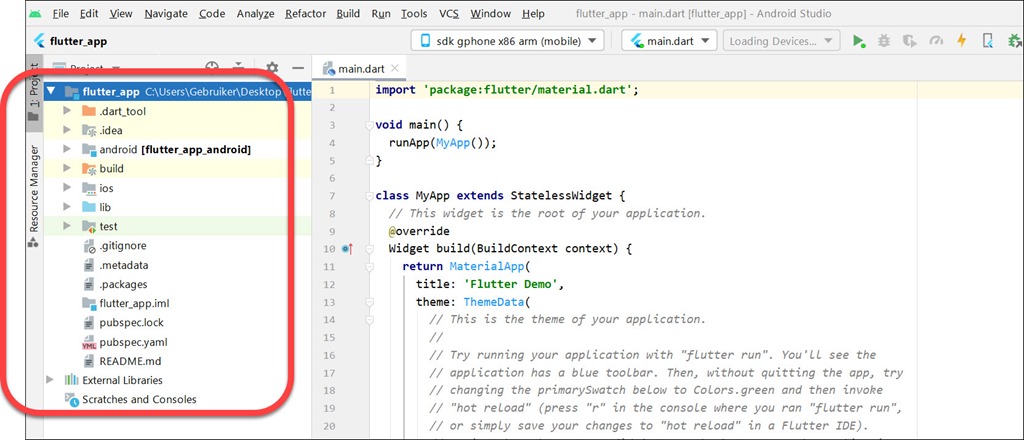Open the main.dart run configuration dropdown
This screenshot has width=1024, height=440.
click(669, 41)
